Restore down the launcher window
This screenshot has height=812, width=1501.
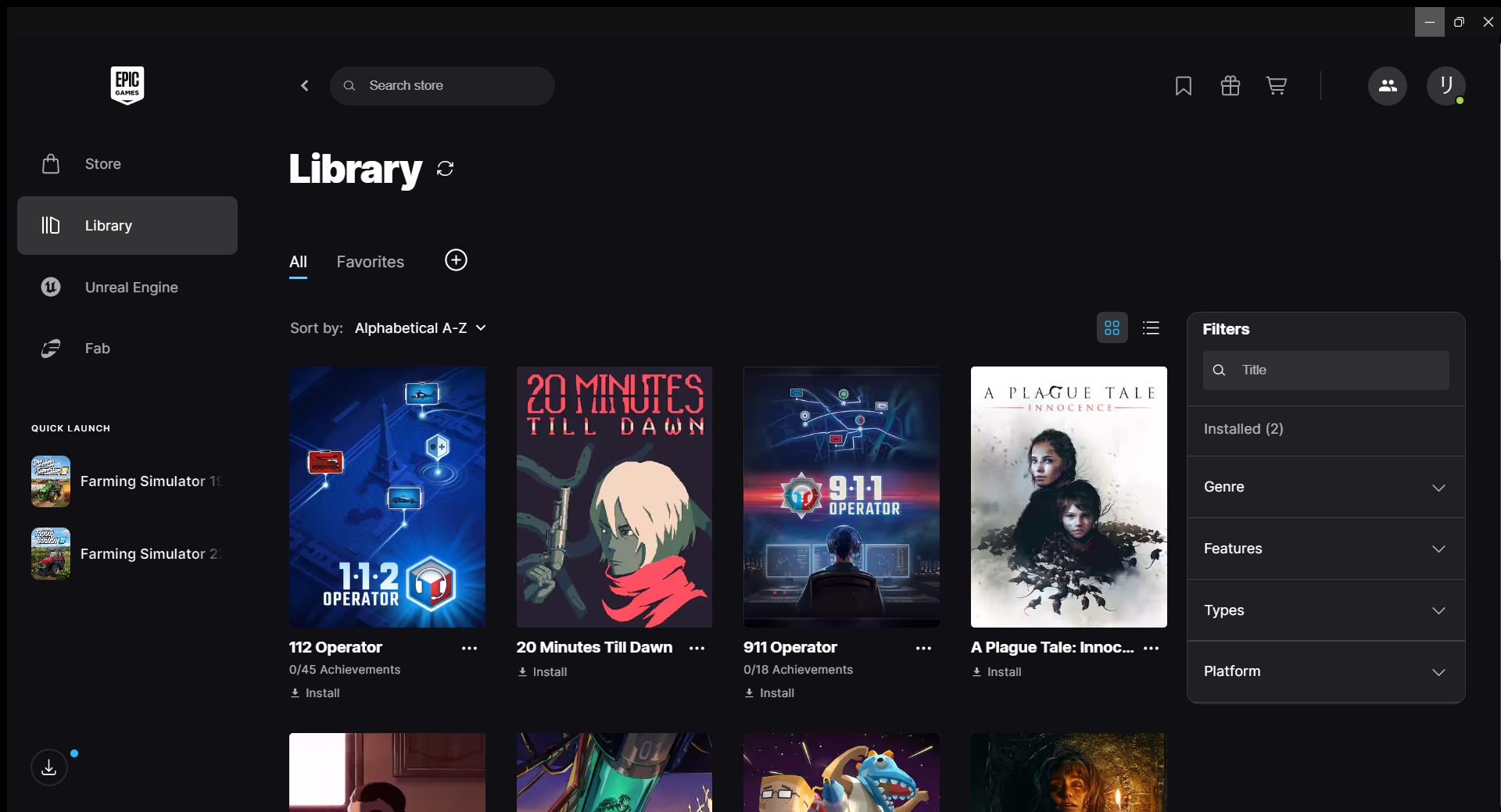click(x=1459, y=22)
